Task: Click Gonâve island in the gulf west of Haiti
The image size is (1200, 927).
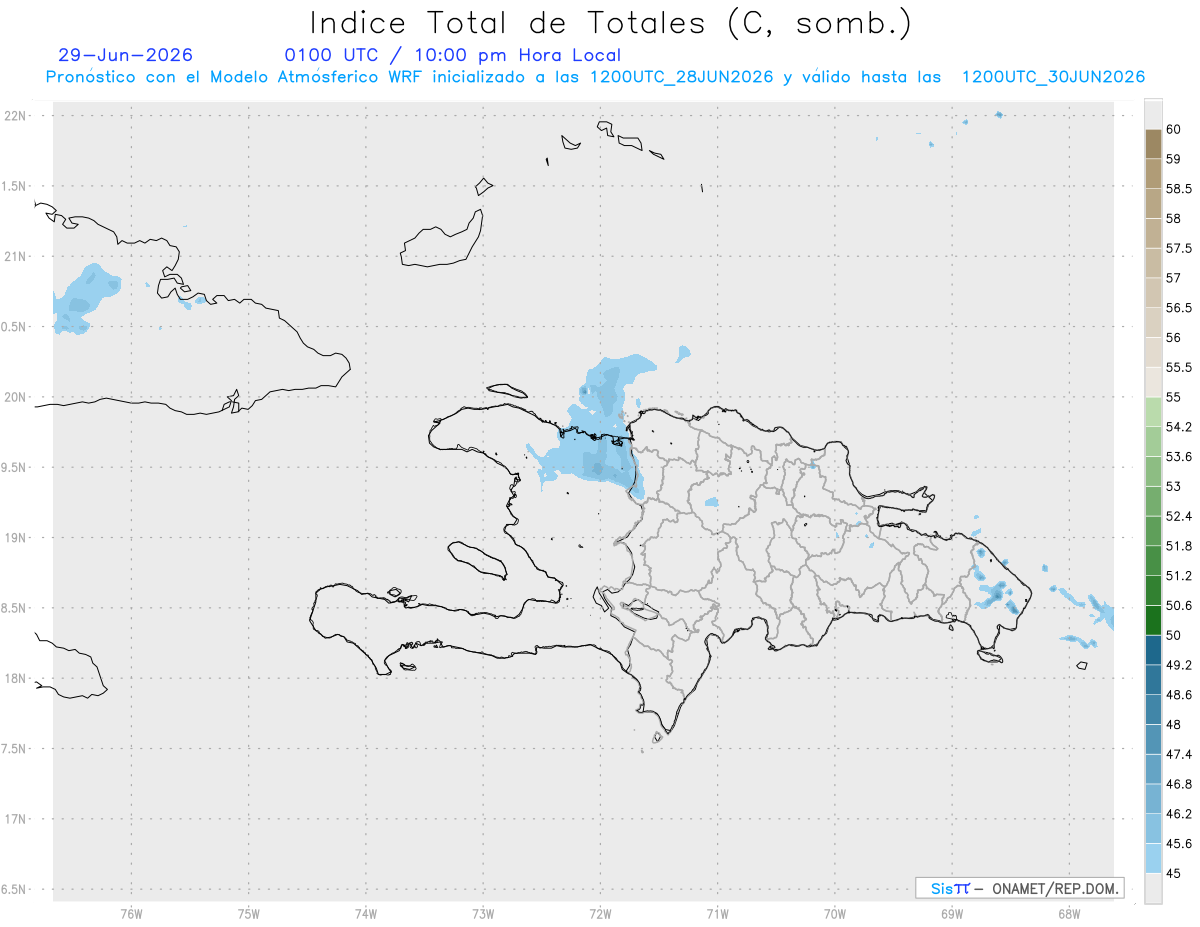Action: click(477, 559)
